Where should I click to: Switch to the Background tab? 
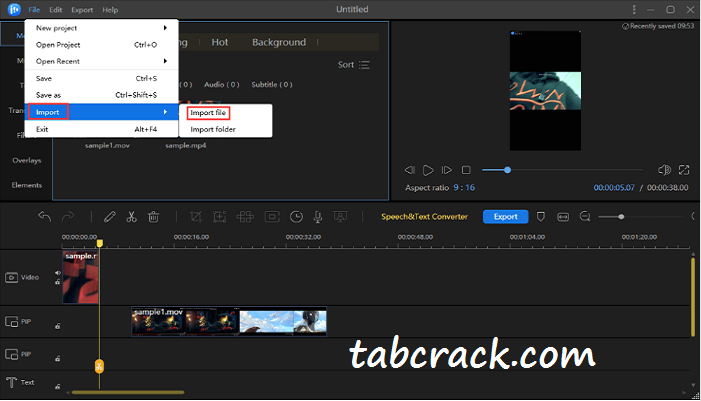(x=279, y=42)
